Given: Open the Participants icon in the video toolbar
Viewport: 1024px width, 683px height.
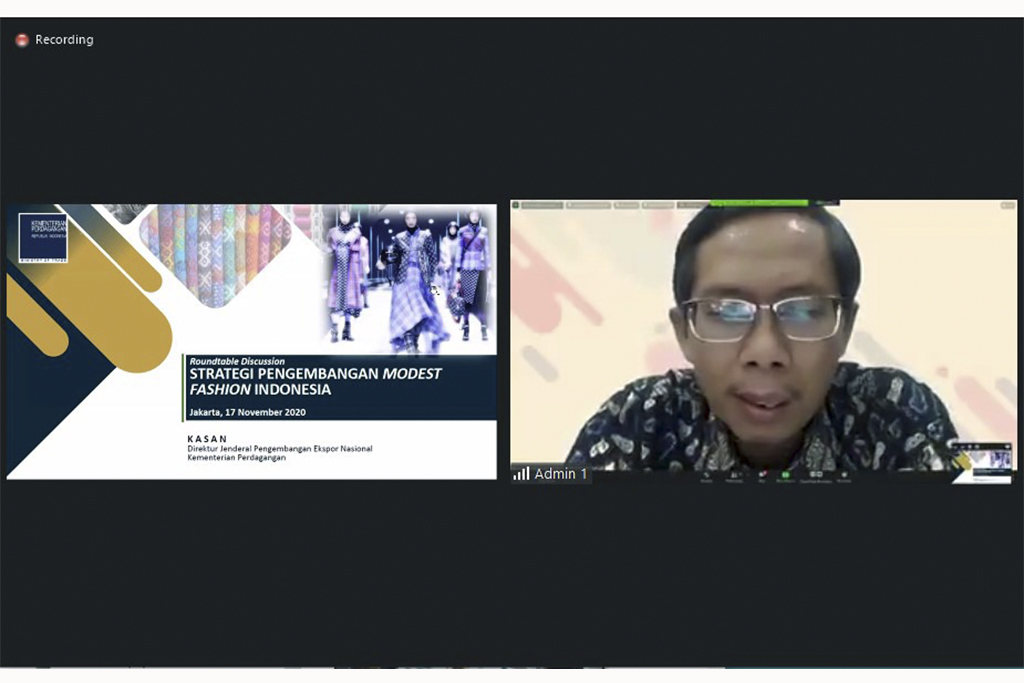Looking at the screenshot, I should pyautogui.click(x=734, y=475).
